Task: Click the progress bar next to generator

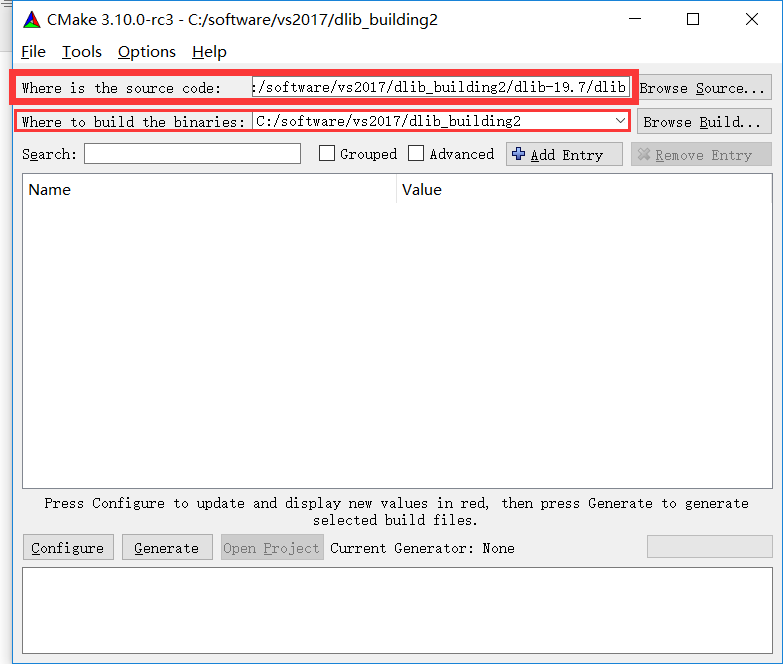Action: 710,547
